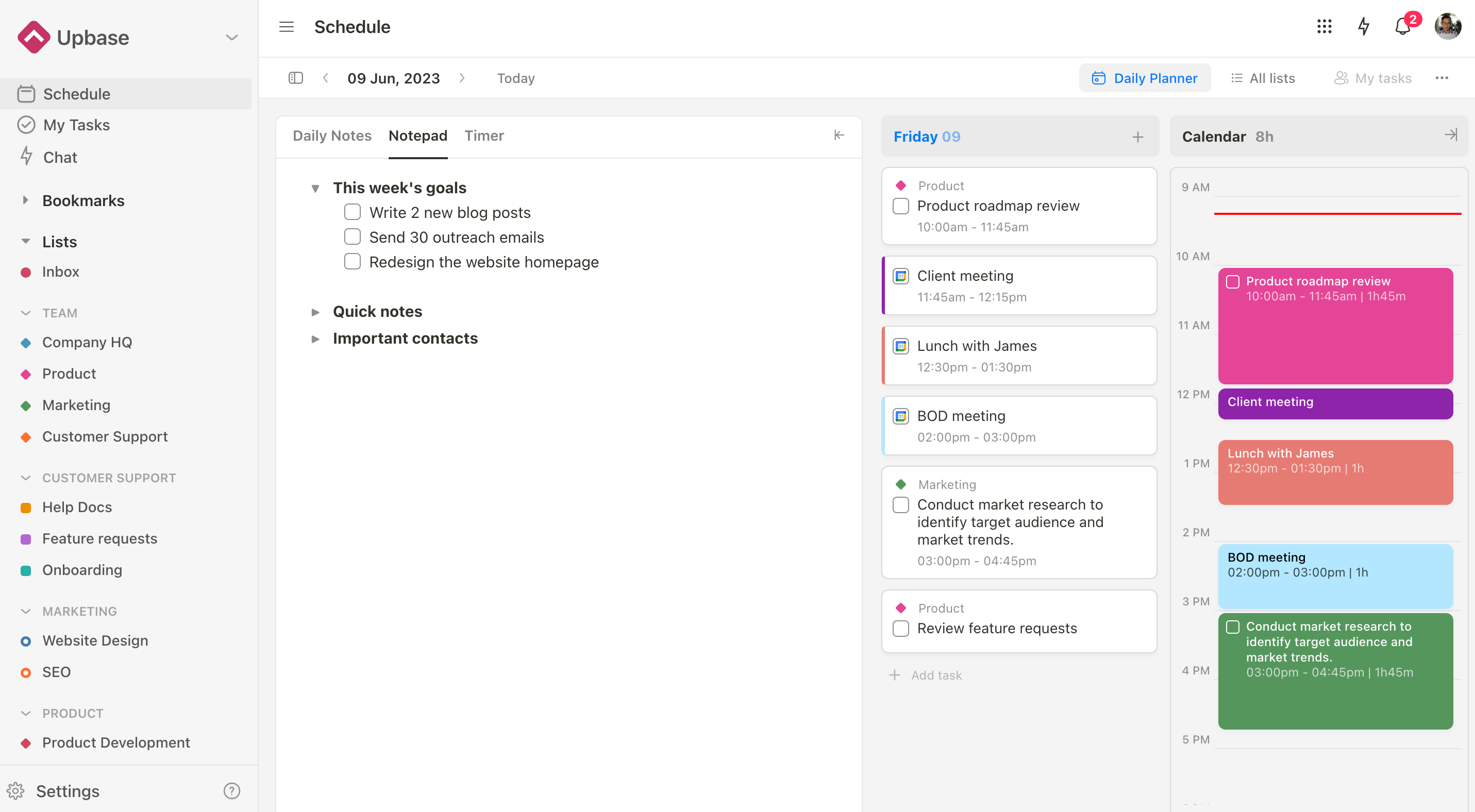Click the My Tasks person icon
This screenshot has height=812, width=1475.
(1339, 78)
